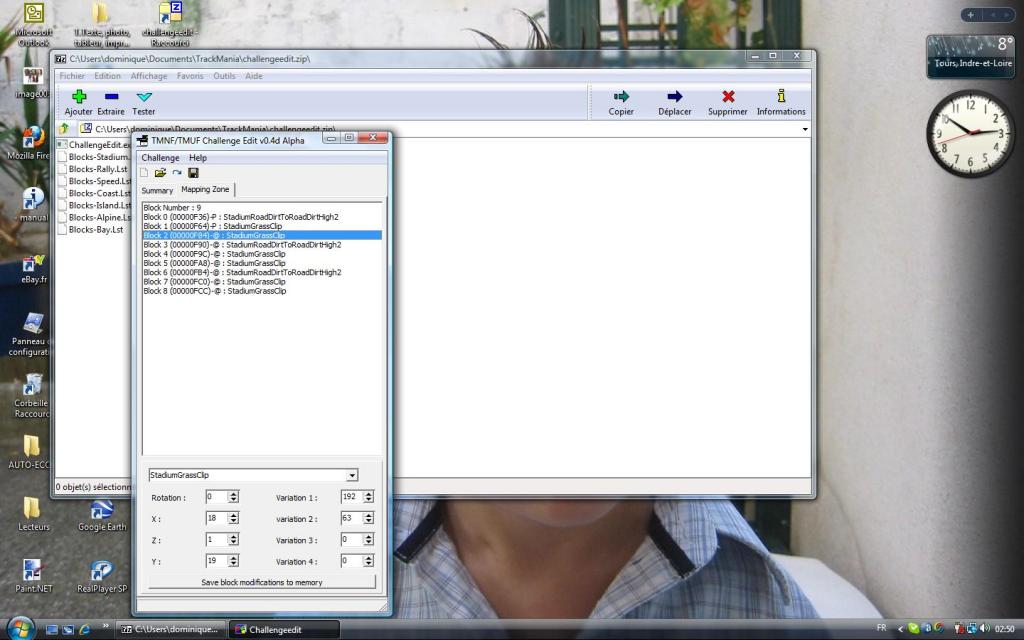Open the Help menu in Challenge Edit
The width and height of the screenshot is (1024, 640).
[198, 158]
